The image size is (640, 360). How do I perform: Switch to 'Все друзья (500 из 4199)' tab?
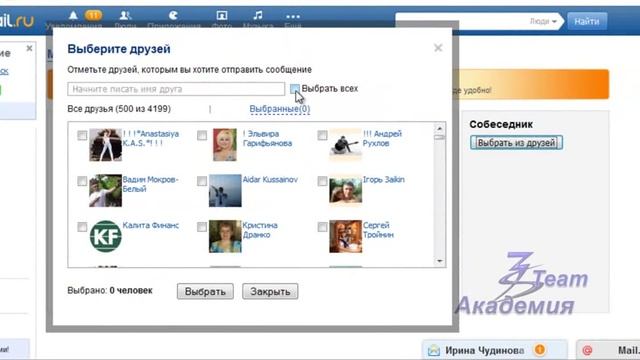click(x=119, y=109)
